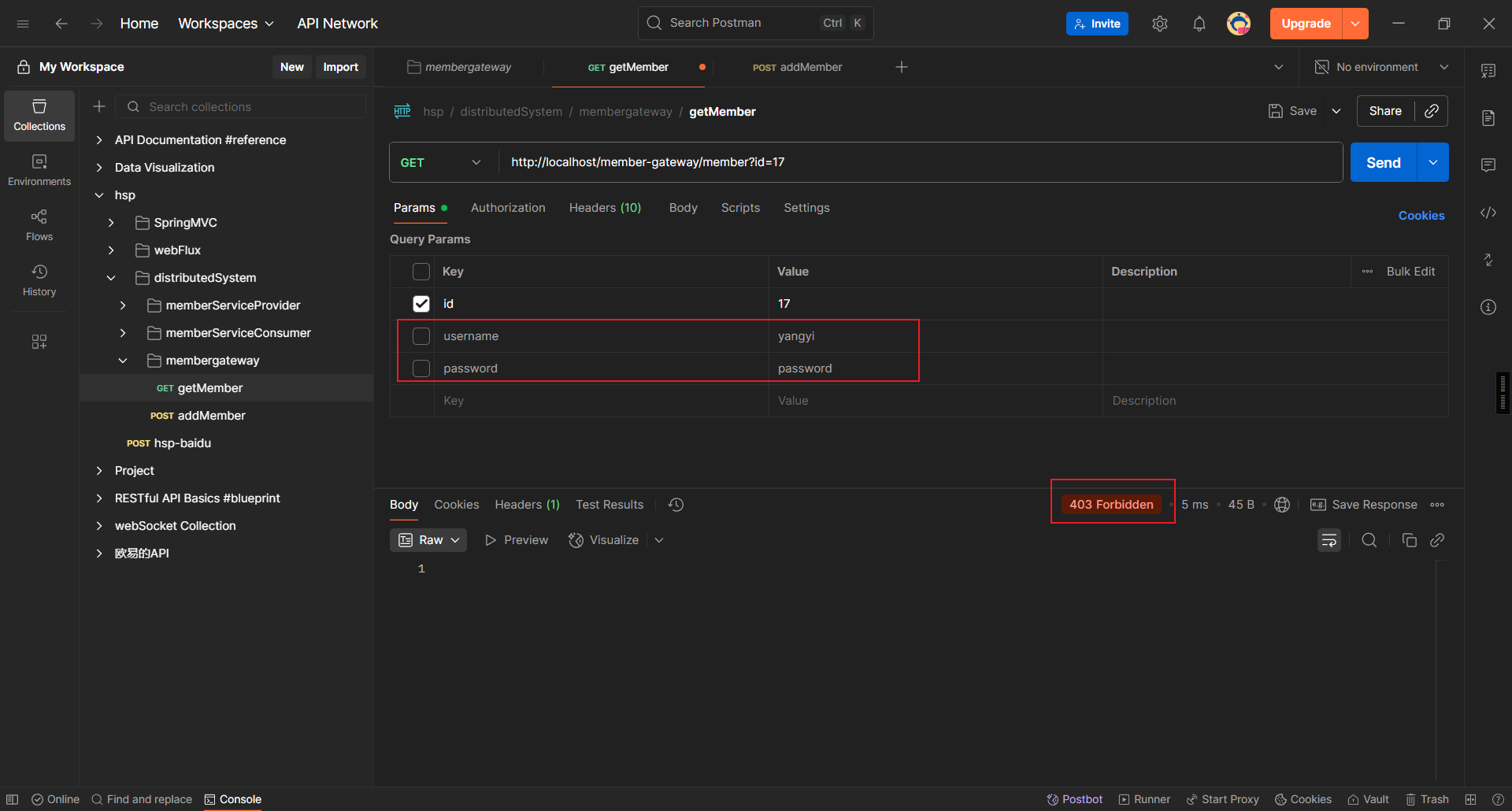1512x811 pixels.
Task: Toggle the wrap lines icon in response
Action: coord(1329,540)
